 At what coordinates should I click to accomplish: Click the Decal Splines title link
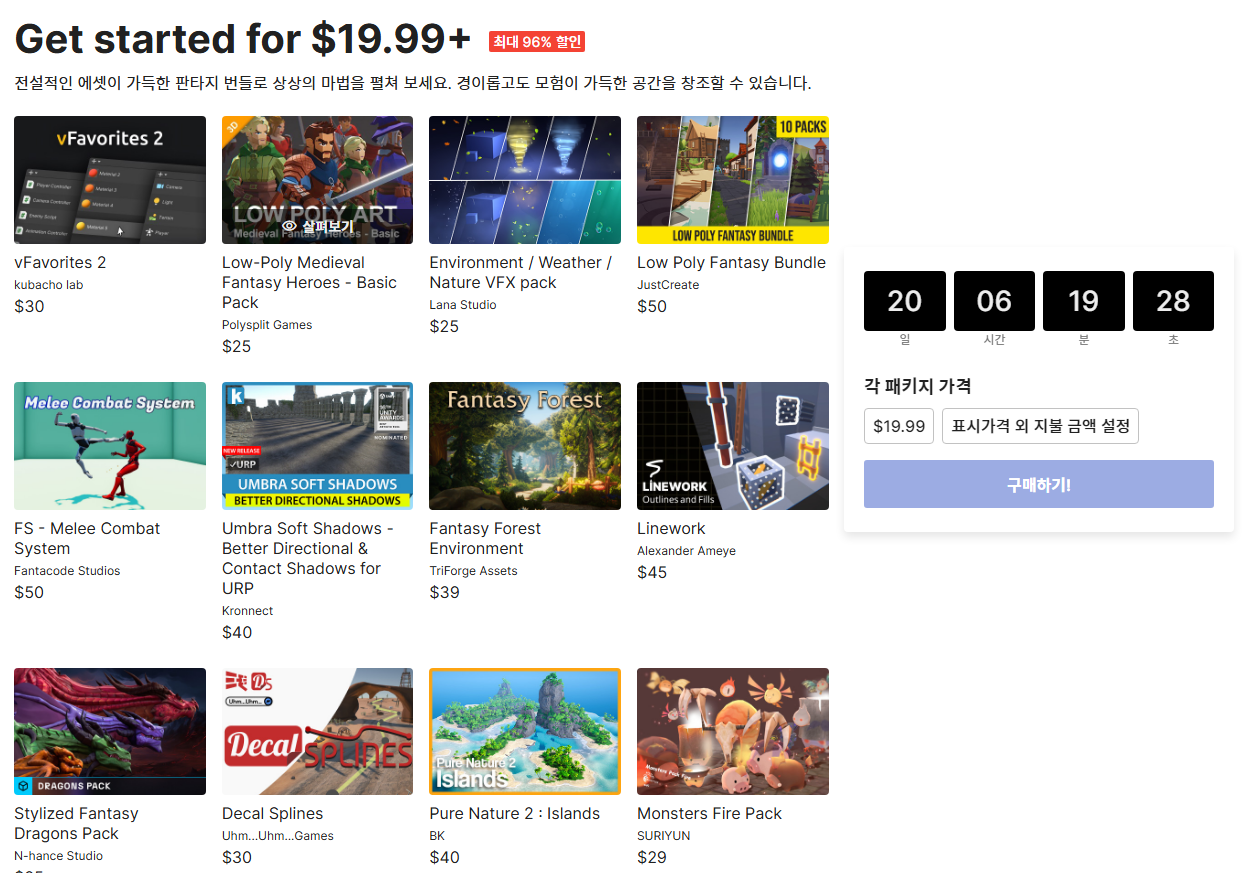pyautogui.click(x=272, y=814)
